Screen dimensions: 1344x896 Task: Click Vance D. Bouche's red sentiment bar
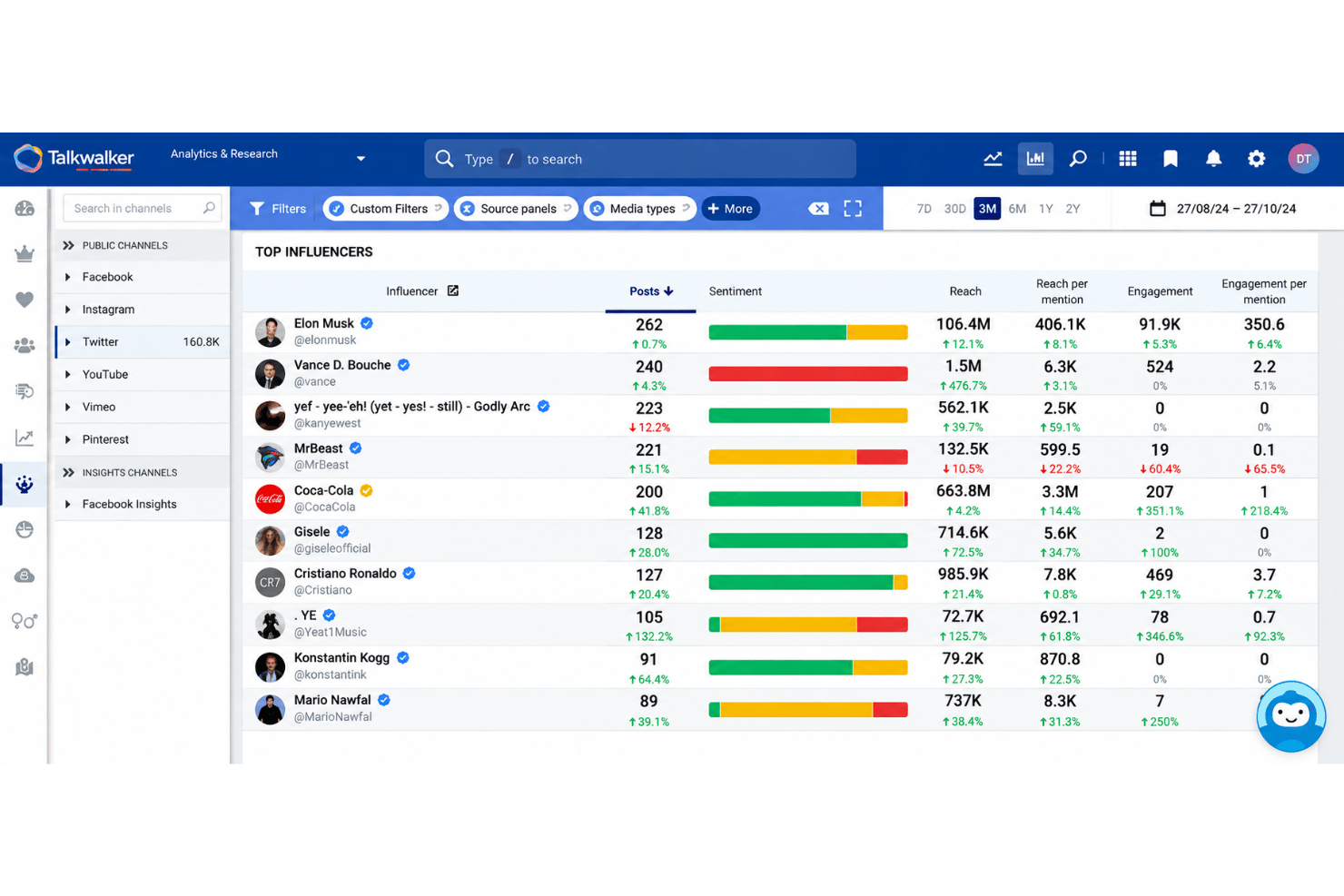[808, 374]
